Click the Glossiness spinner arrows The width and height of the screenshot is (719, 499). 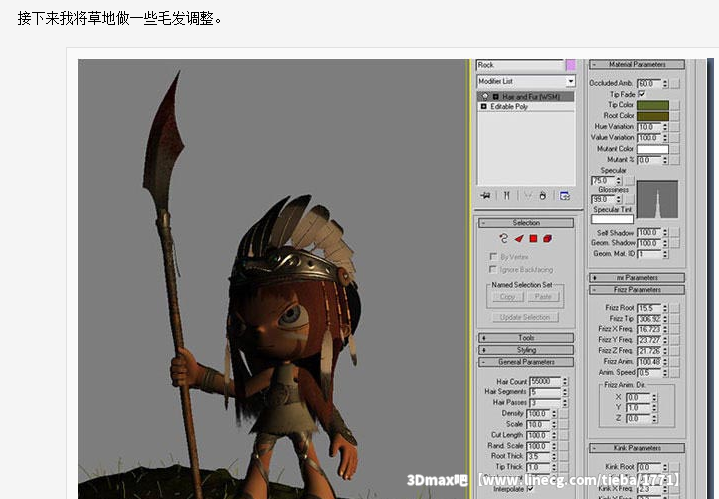point(619,200)
